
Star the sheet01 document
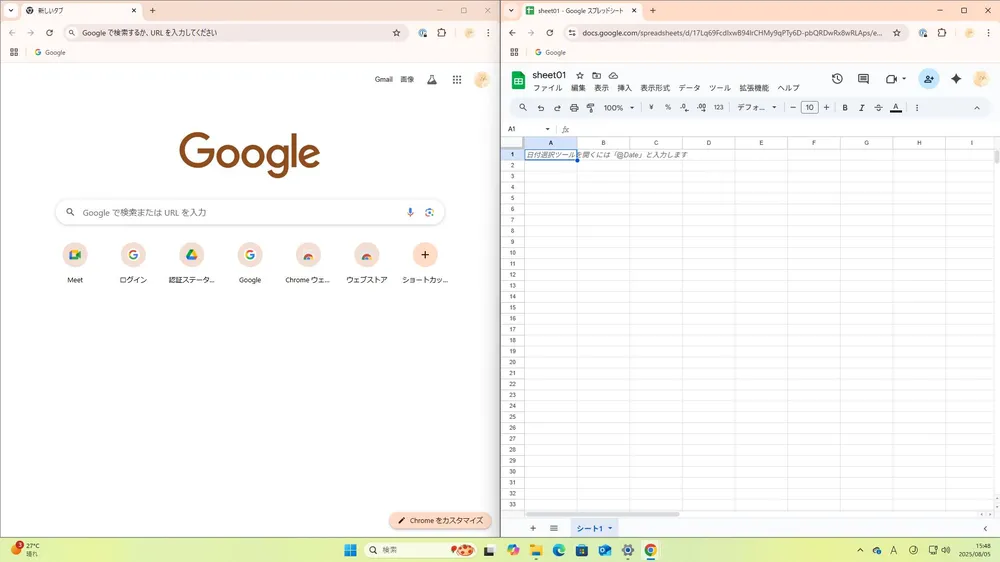580,75
